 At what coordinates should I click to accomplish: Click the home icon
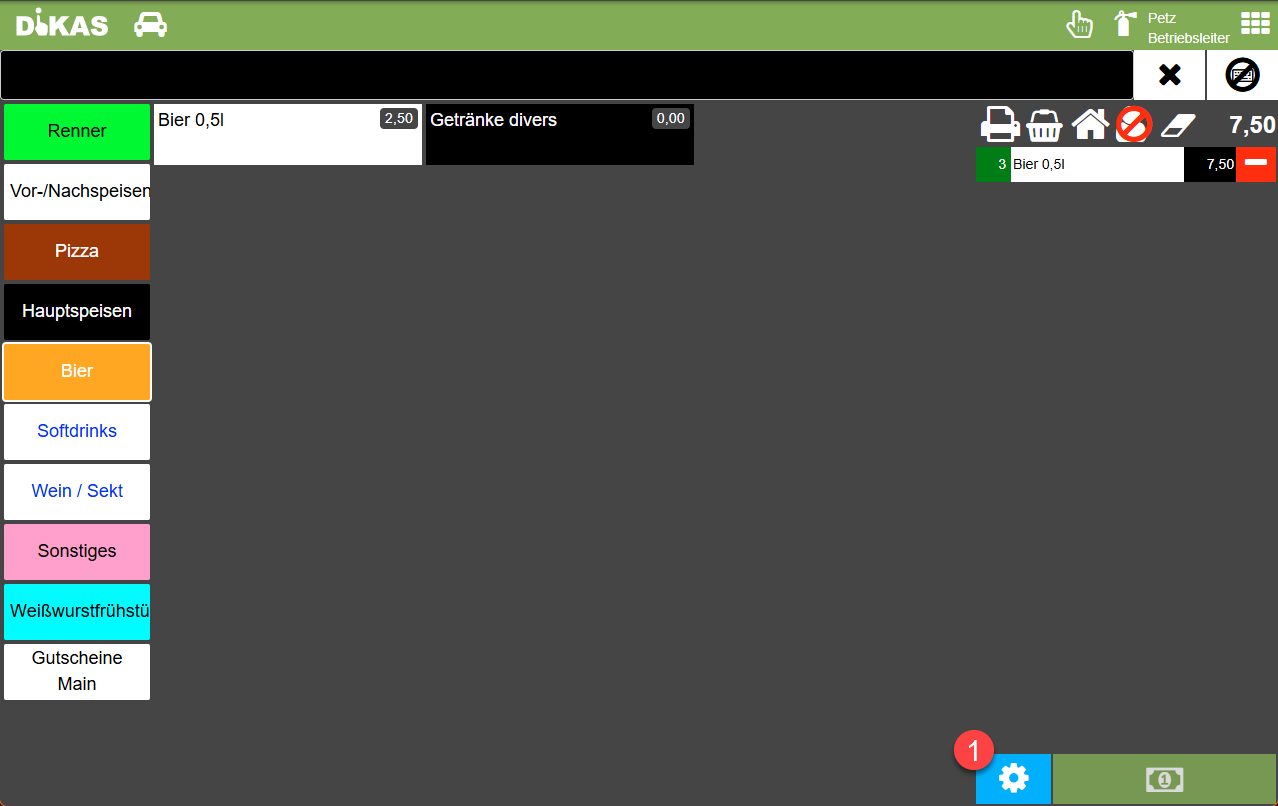click(x=1090, y=125)
